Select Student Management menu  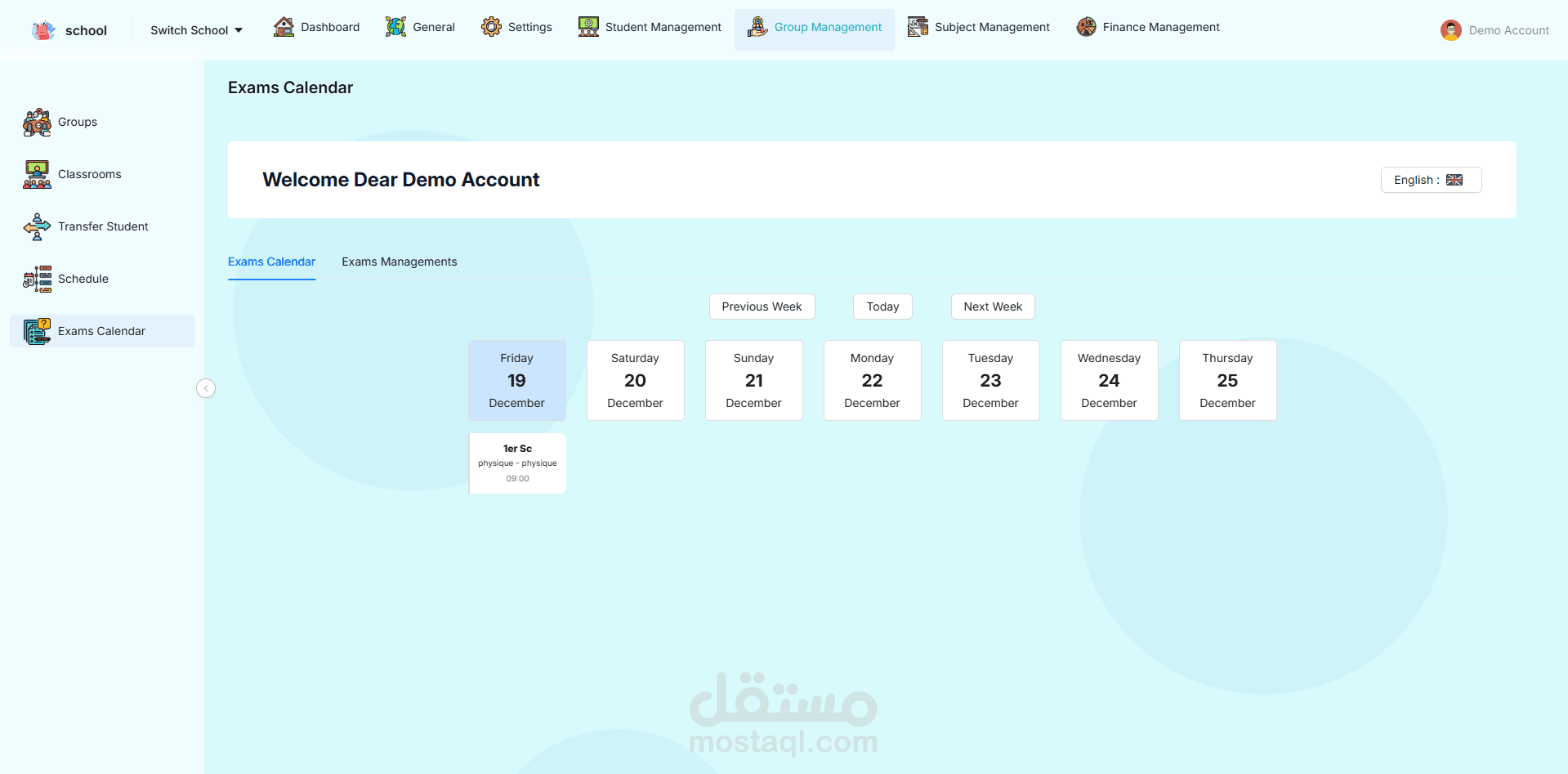coord(650,27)
